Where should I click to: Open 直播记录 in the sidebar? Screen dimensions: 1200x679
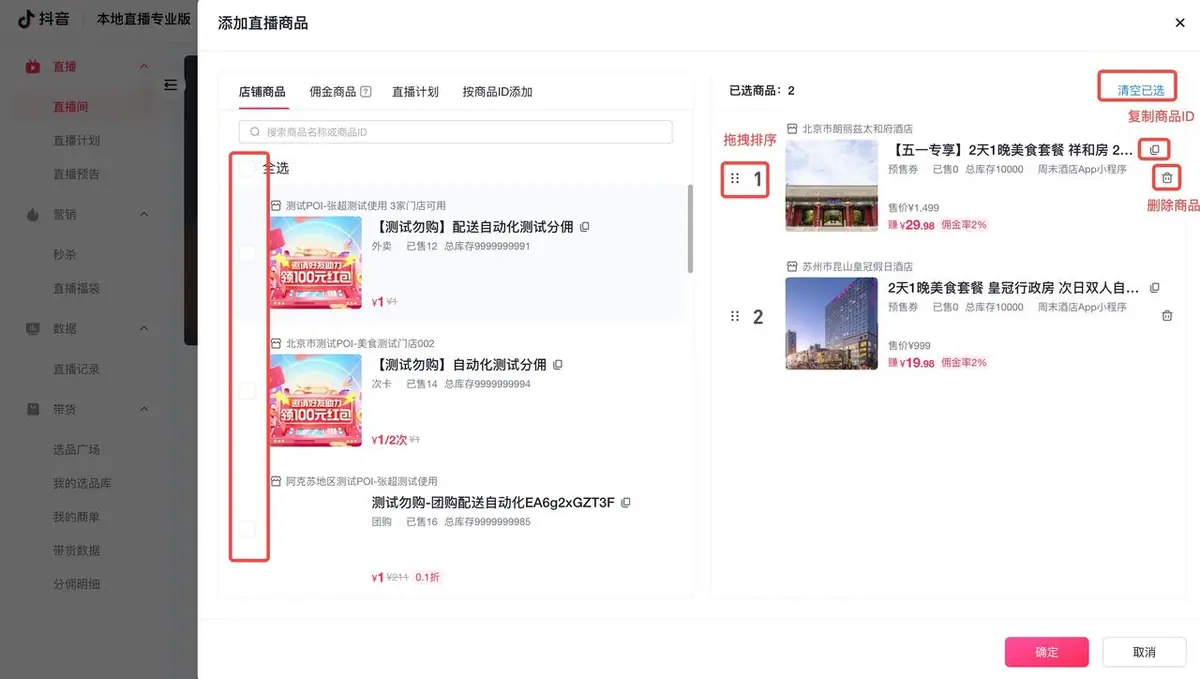77,369
